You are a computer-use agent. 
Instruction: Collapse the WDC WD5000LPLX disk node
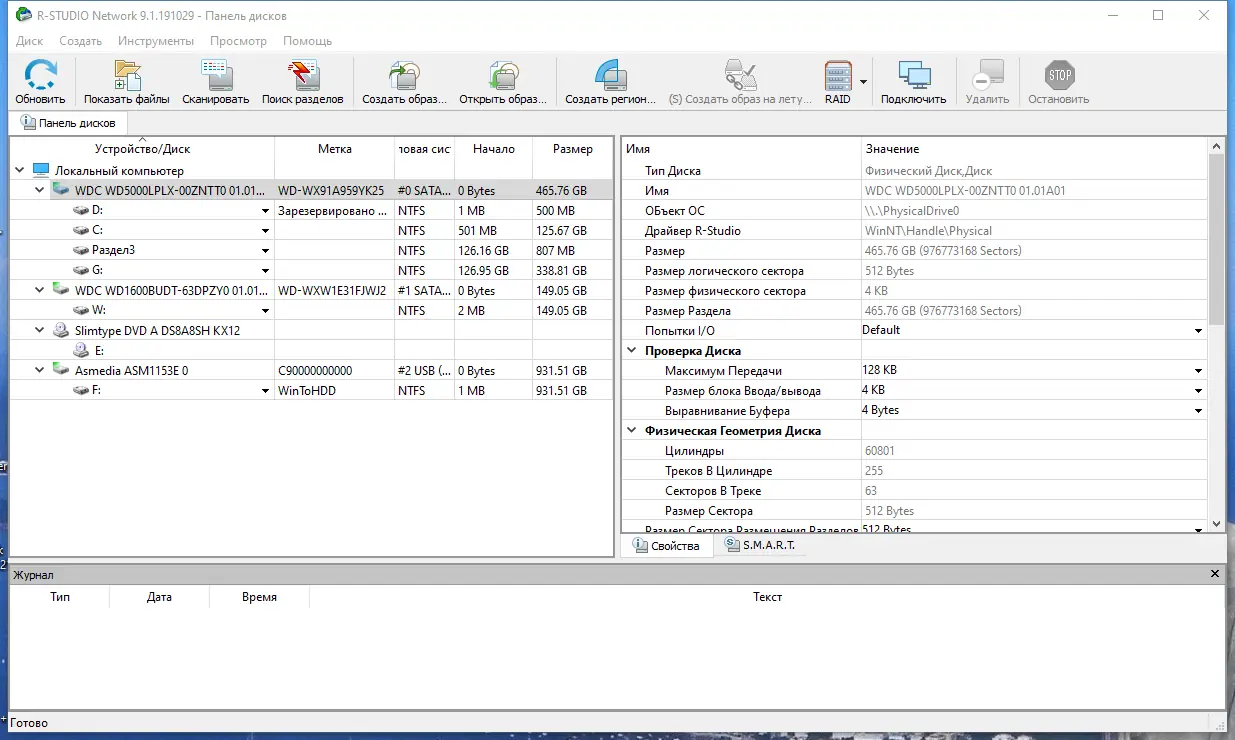(40, 190)
